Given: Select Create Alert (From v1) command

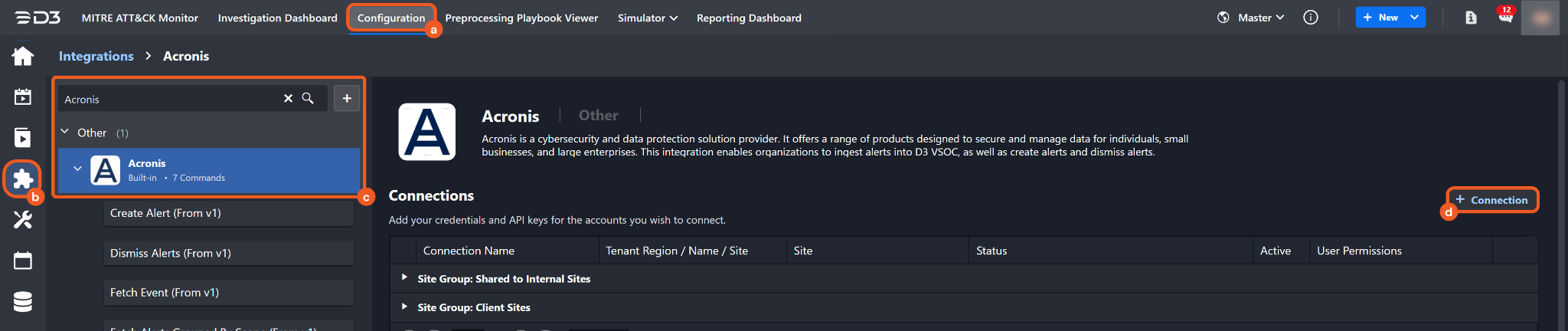Looking at the screenshot, I should (228, 214).
